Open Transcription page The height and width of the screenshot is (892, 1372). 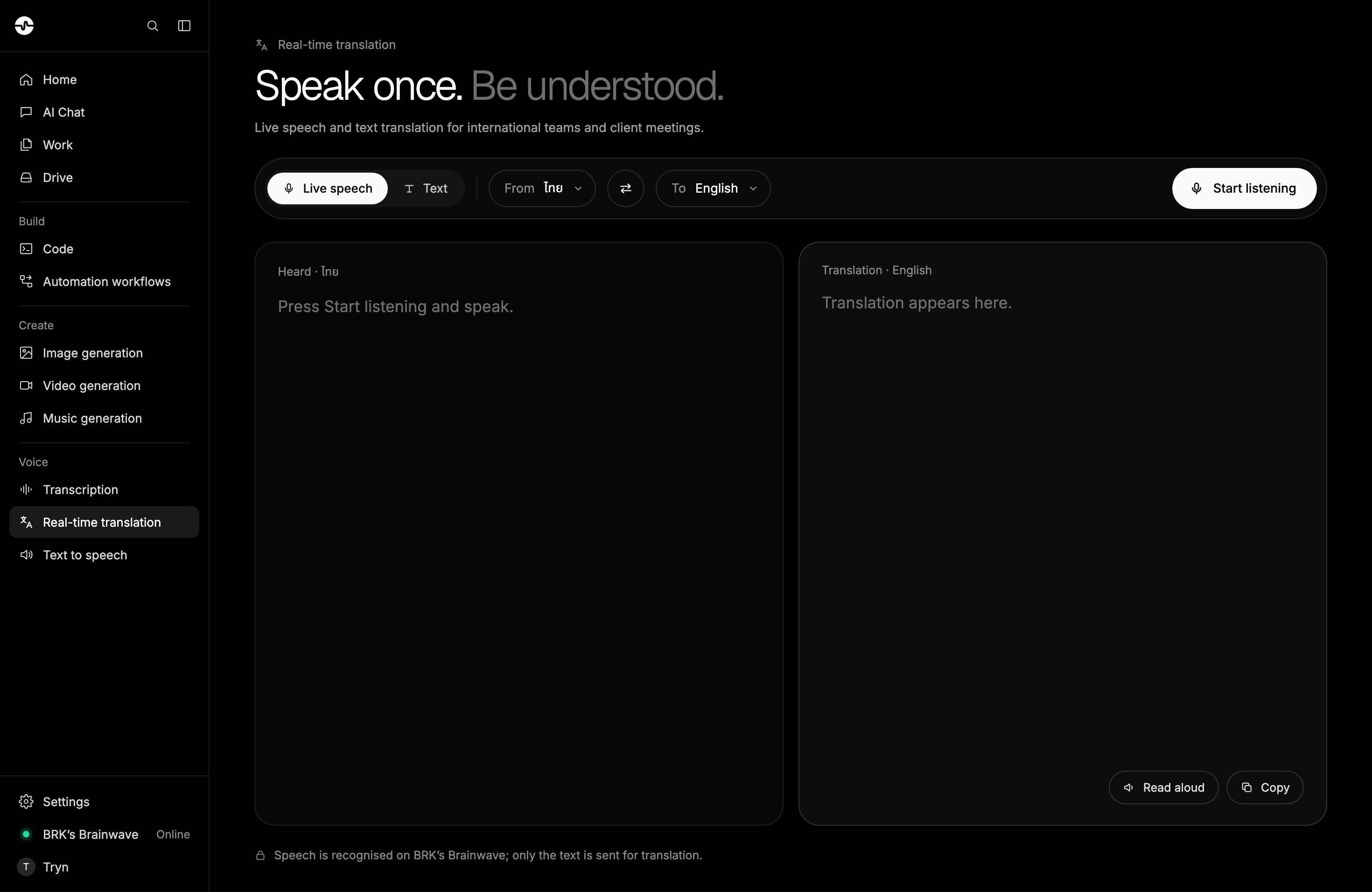pyautogui.click(x=105, y=489)
